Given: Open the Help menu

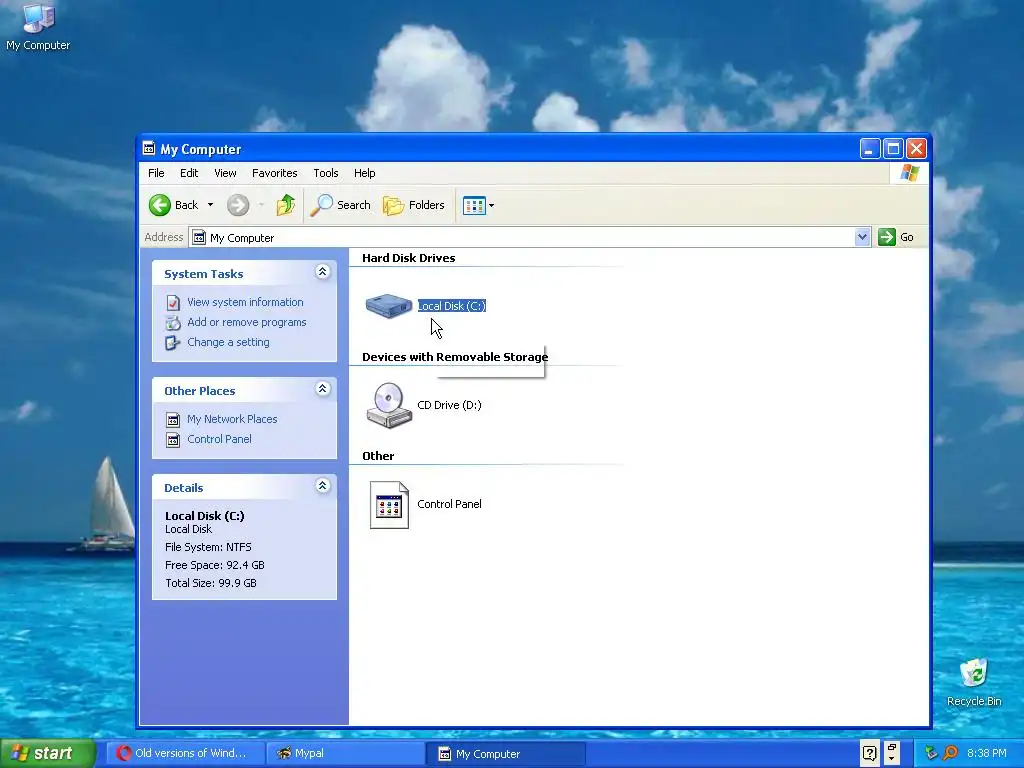Looking at the screenshot, I should point(364,173).
